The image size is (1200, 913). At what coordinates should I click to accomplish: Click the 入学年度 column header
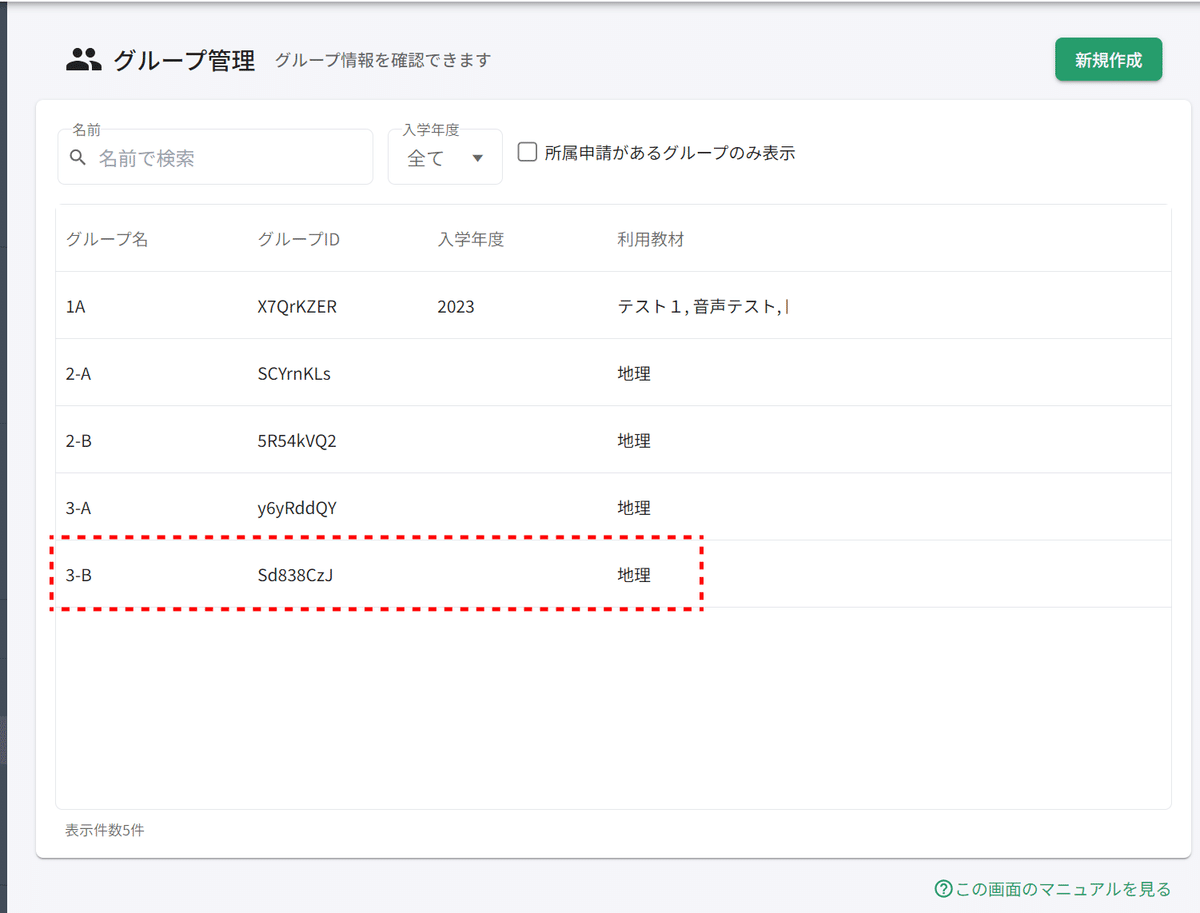click(x=471, y=239)
